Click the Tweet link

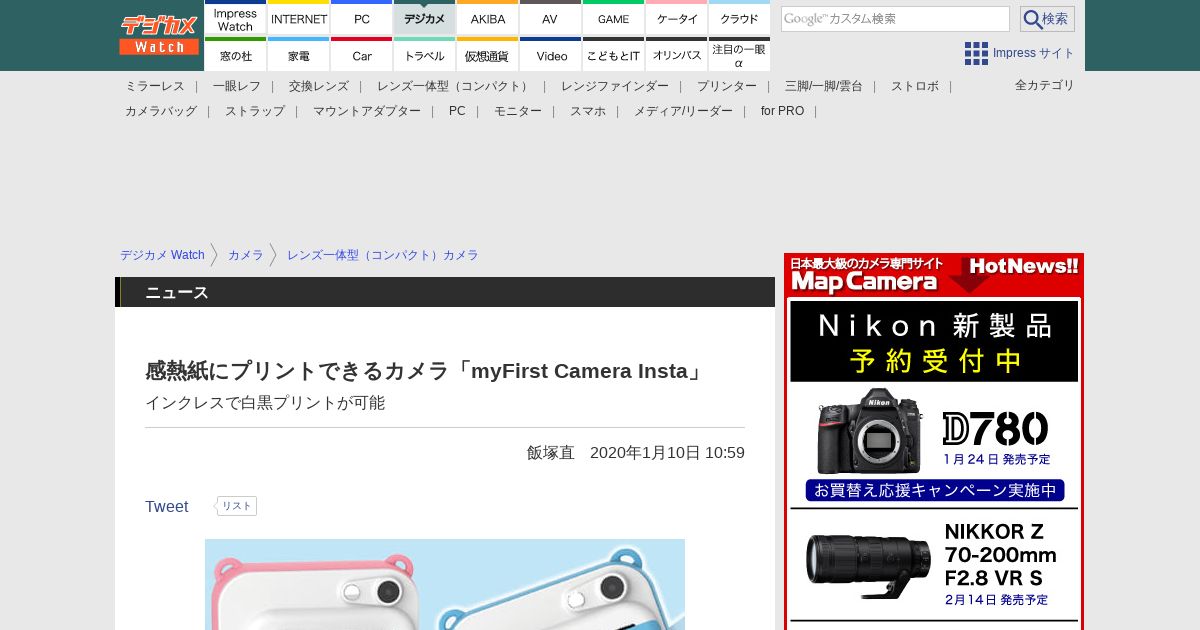[167, 506]
